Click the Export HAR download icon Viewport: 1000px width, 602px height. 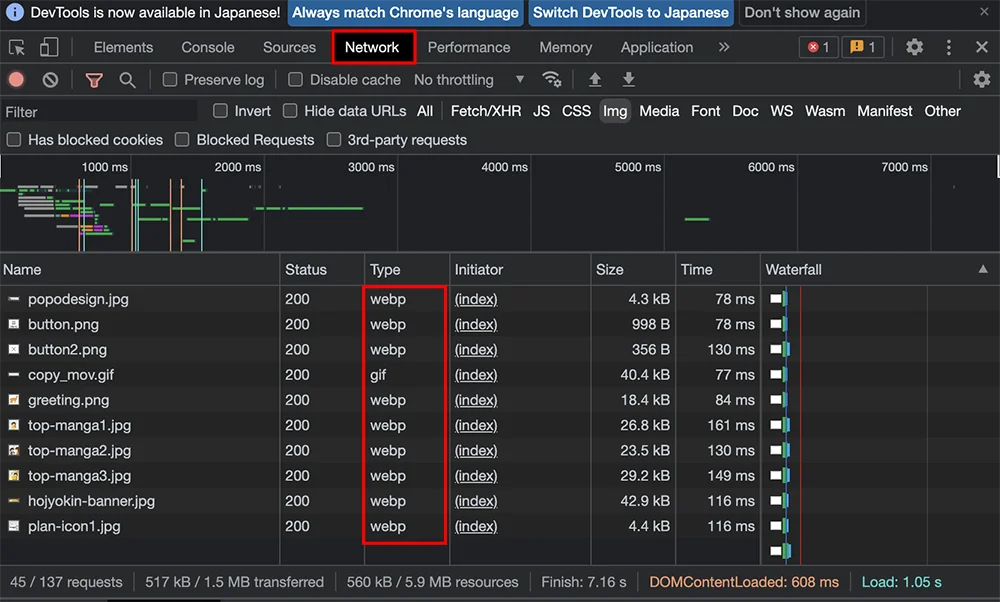[x=628, y=80]
